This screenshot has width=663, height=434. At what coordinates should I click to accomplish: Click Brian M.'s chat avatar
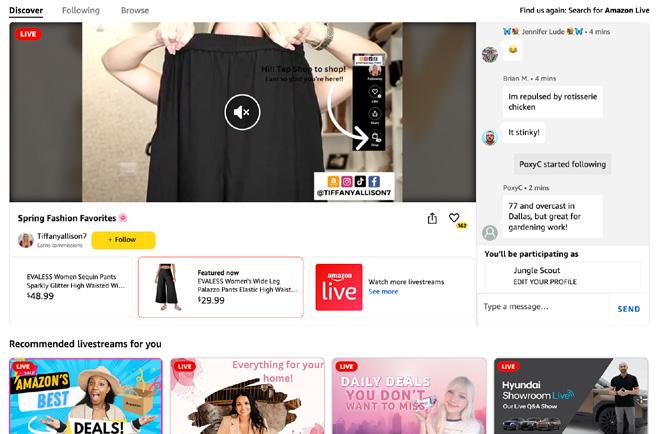point(490,137)
